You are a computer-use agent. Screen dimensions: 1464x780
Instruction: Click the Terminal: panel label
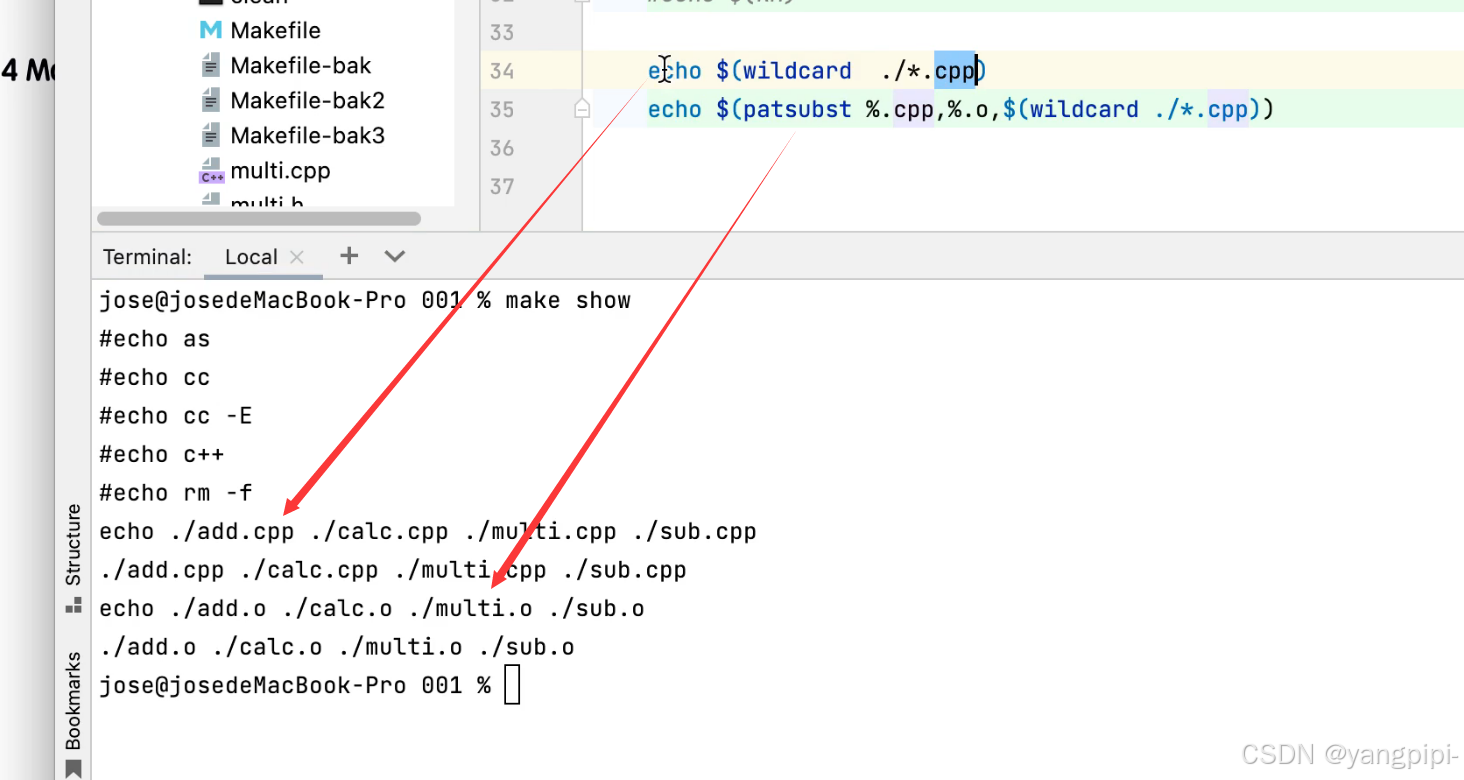click(147, 257)
